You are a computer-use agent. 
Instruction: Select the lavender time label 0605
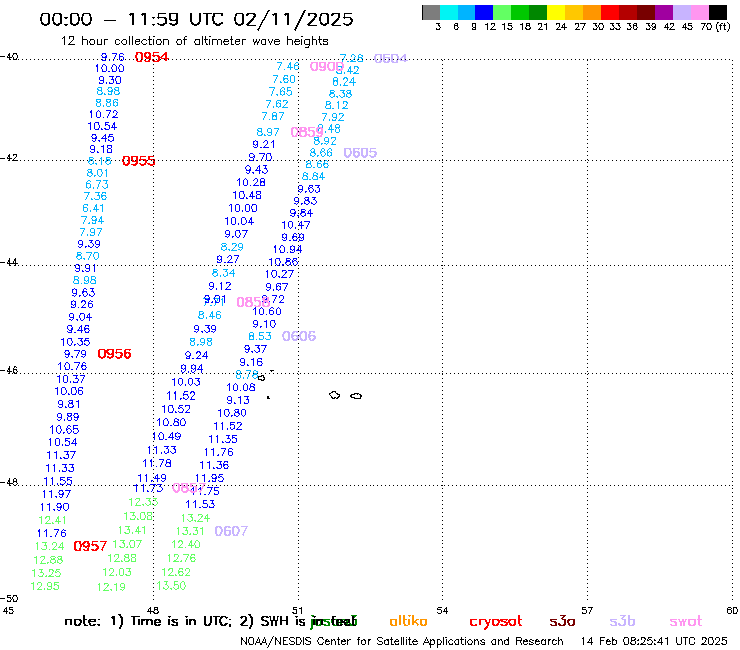pyautogui.click(x=360, y=152)
